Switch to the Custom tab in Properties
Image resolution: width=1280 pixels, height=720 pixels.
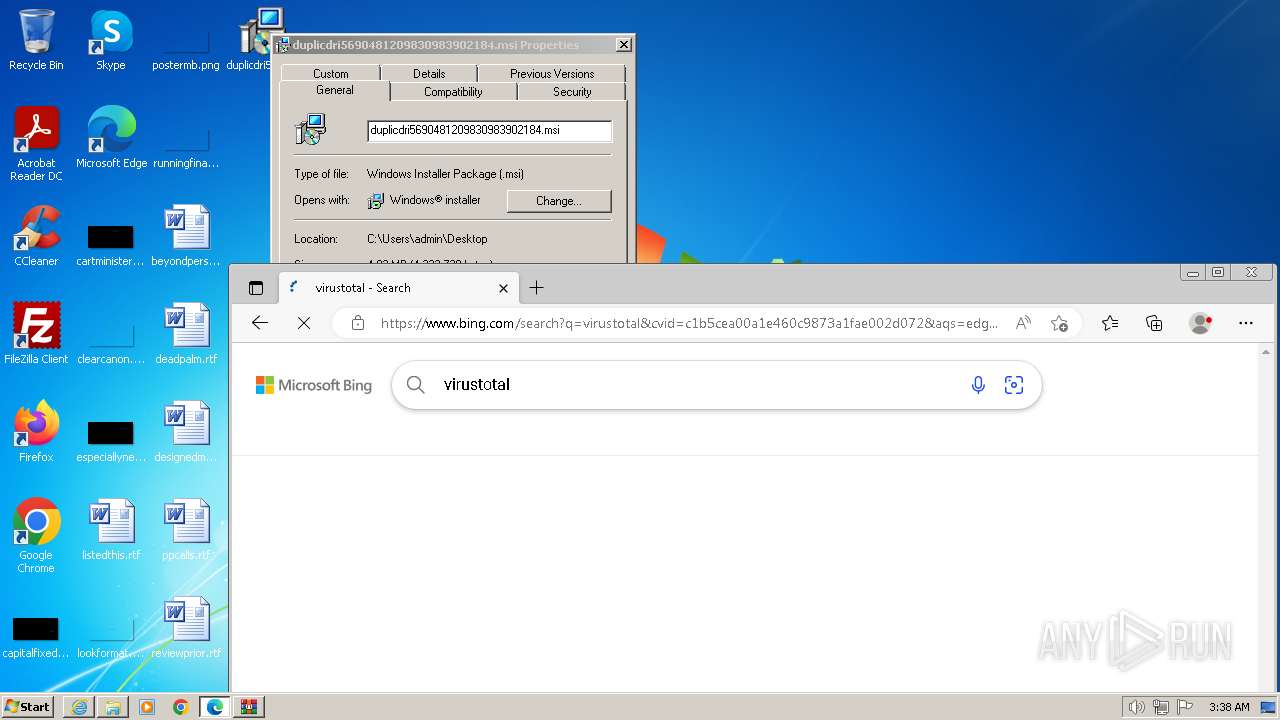point(331,73)
